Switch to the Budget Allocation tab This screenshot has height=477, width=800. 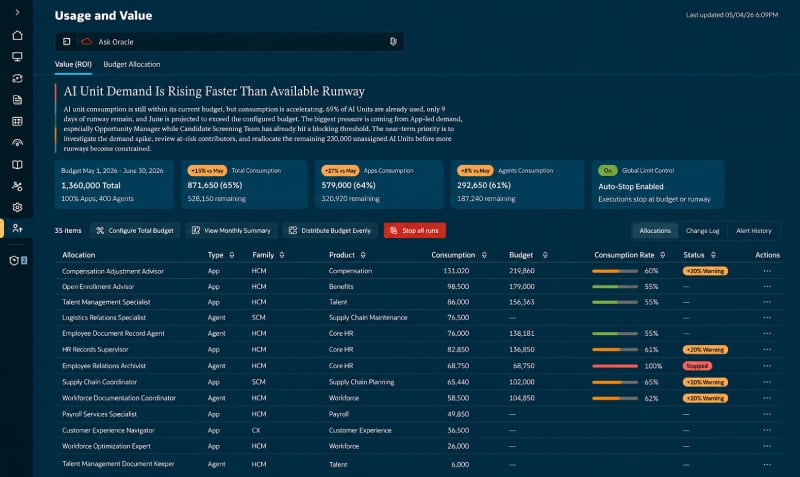(132, 64)
